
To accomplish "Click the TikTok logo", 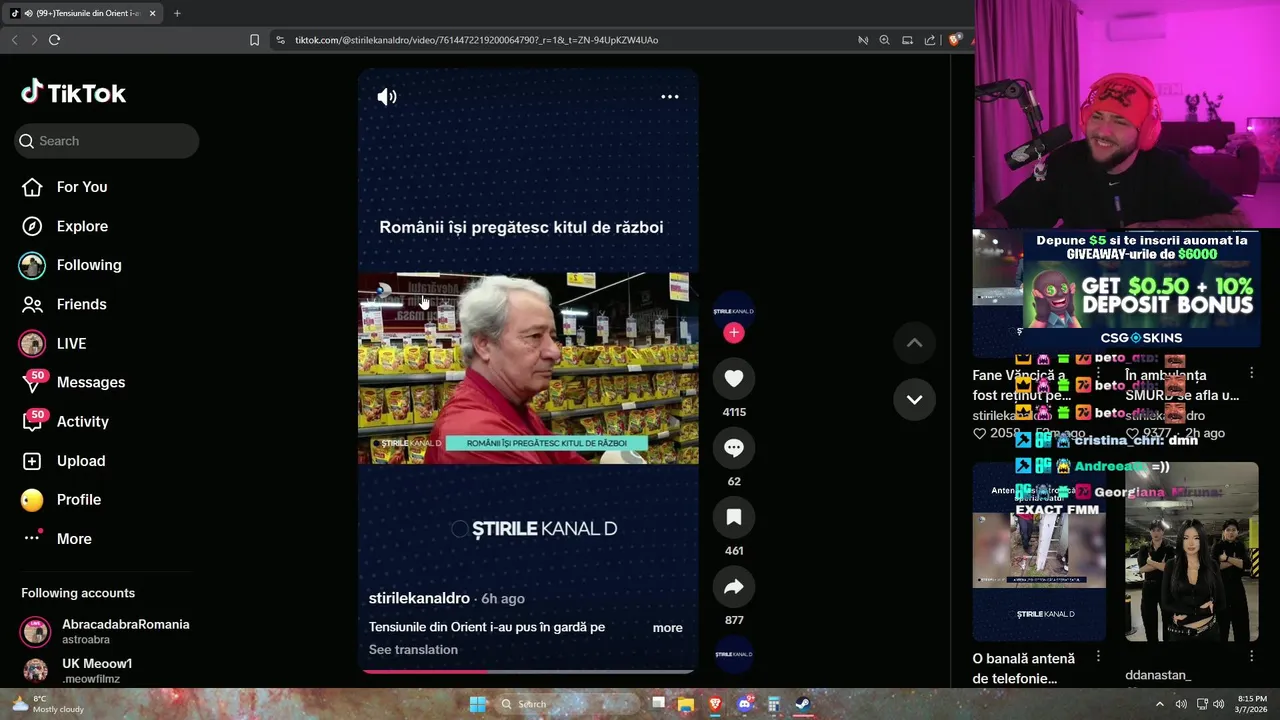I will click(74, 93).
